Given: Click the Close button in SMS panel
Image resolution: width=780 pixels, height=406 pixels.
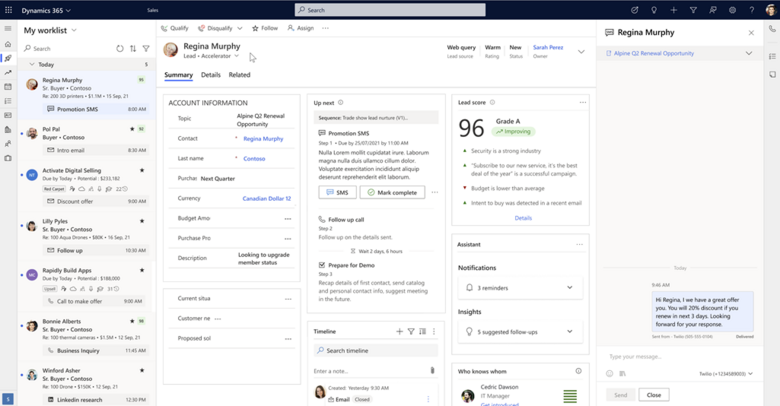Looking at the screenshot, I should [x=654, y=395].
